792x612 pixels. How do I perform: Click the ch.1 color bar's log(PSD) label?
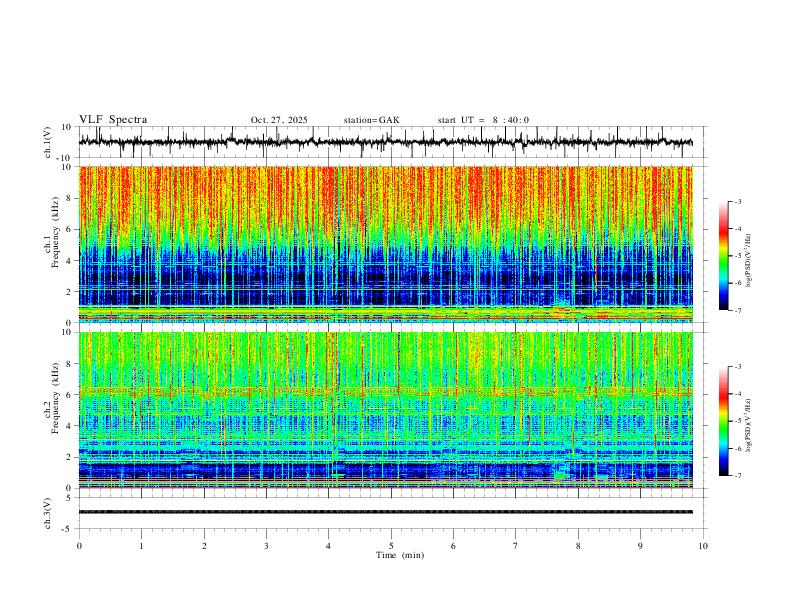749,261
